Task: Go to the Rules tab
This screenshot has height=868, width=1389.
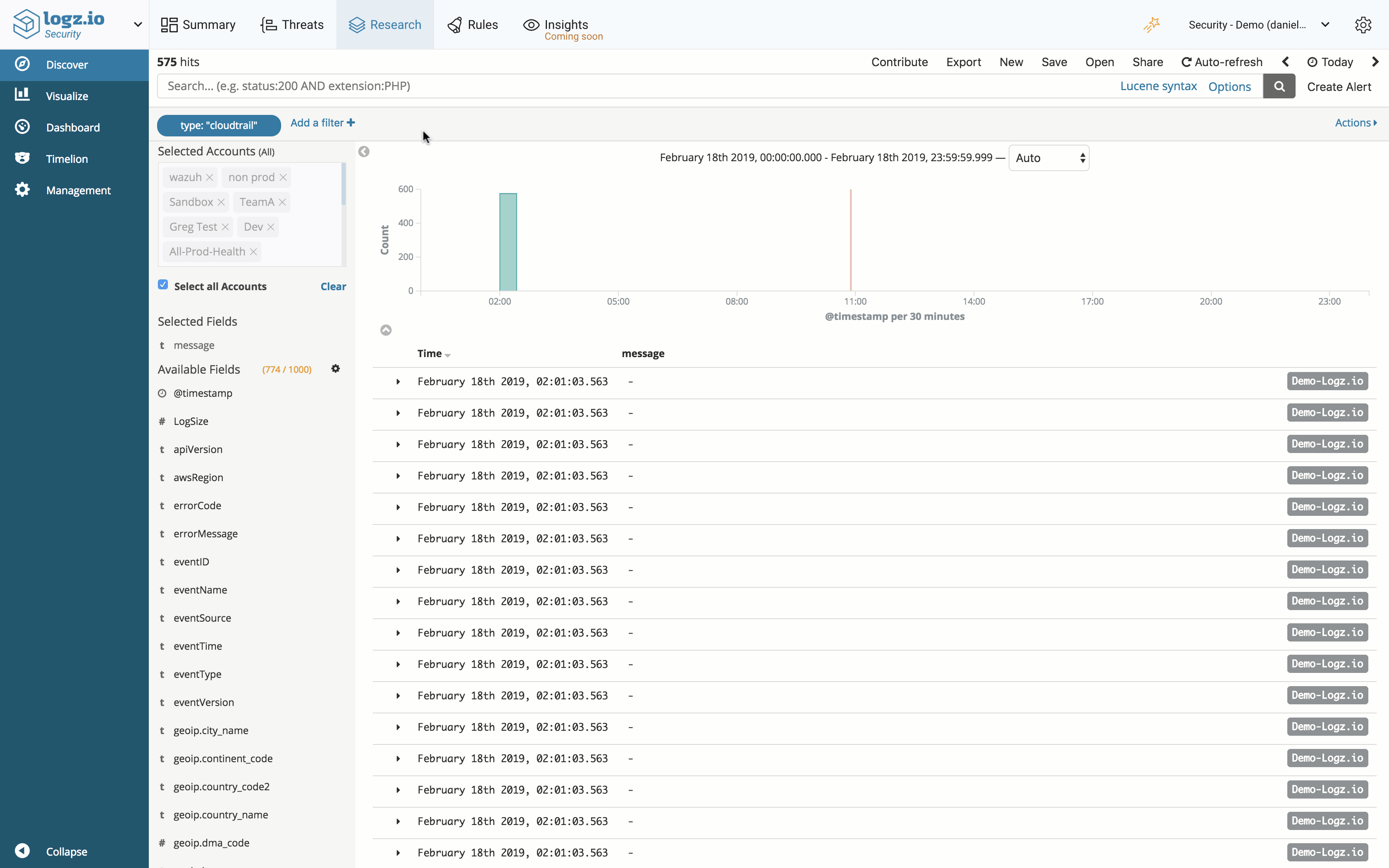Action: coord(473,25)
